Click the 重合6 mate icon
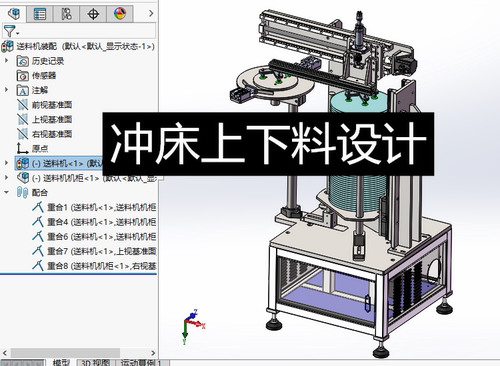Screen dimensions: 500x366 [38, 236]
